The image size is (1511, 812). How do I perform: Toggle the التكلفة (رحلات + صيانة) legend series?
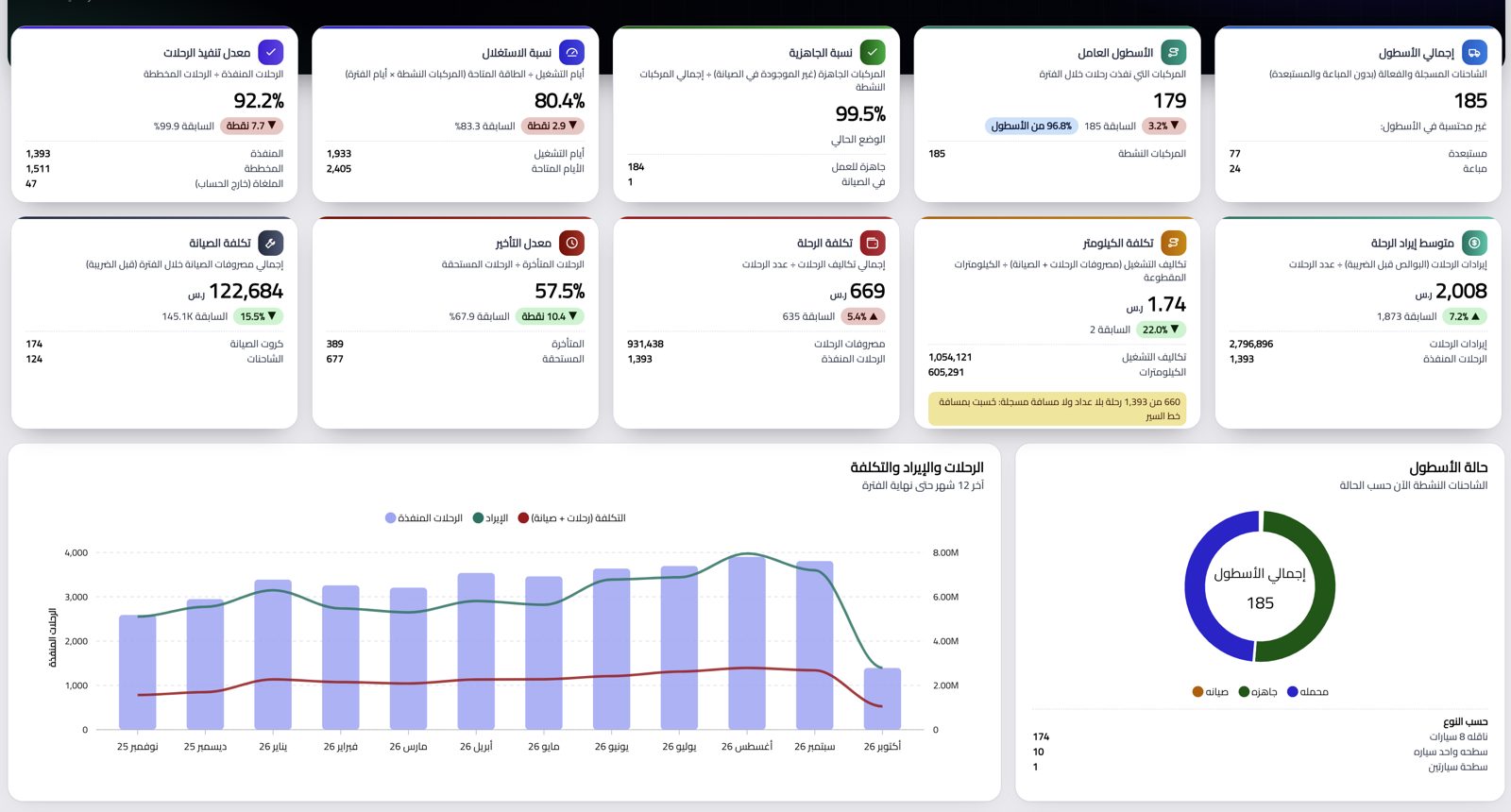(572, 518)
